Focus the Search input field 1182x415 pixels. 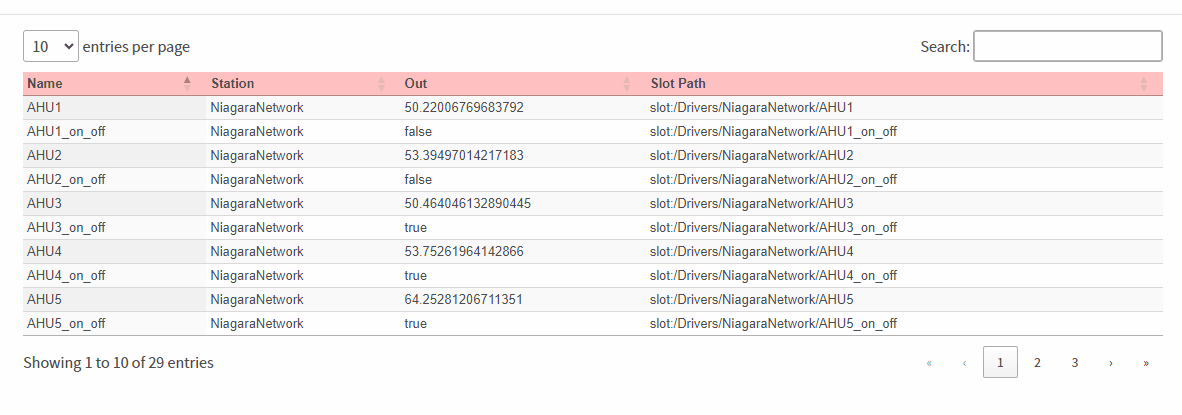(x=1068, y=46)
